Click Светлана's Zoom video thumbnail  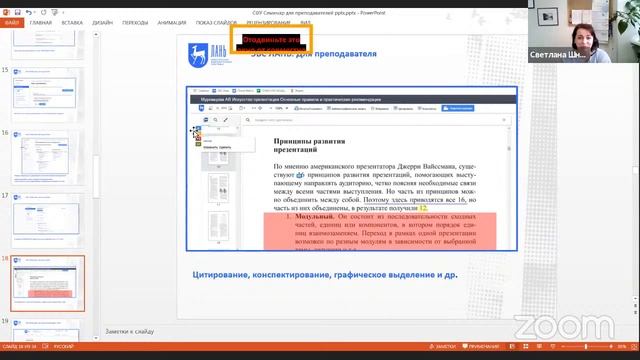[584, 31]
